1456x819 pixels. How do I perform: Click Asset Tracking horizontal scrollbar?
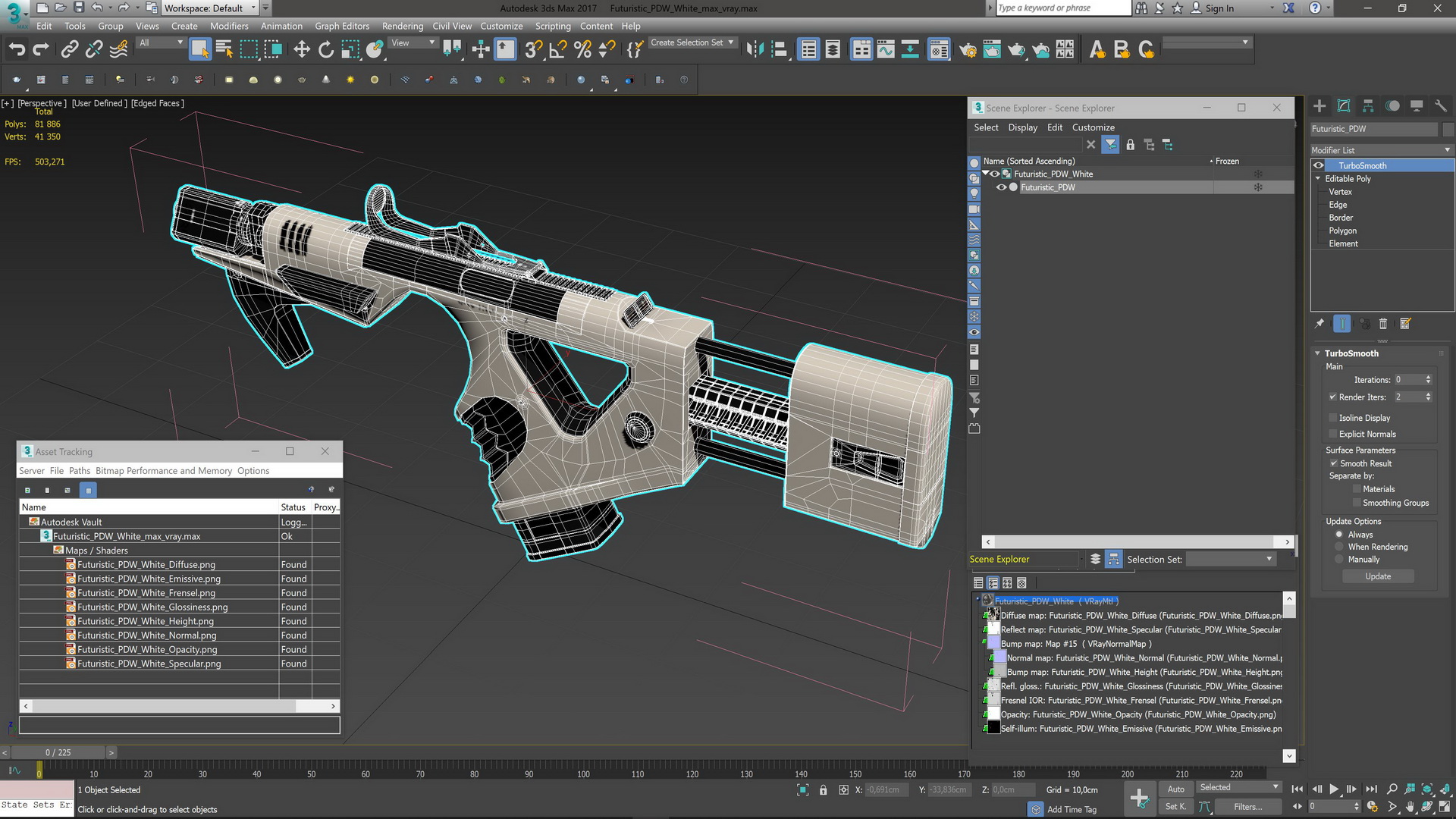(180, 706)
